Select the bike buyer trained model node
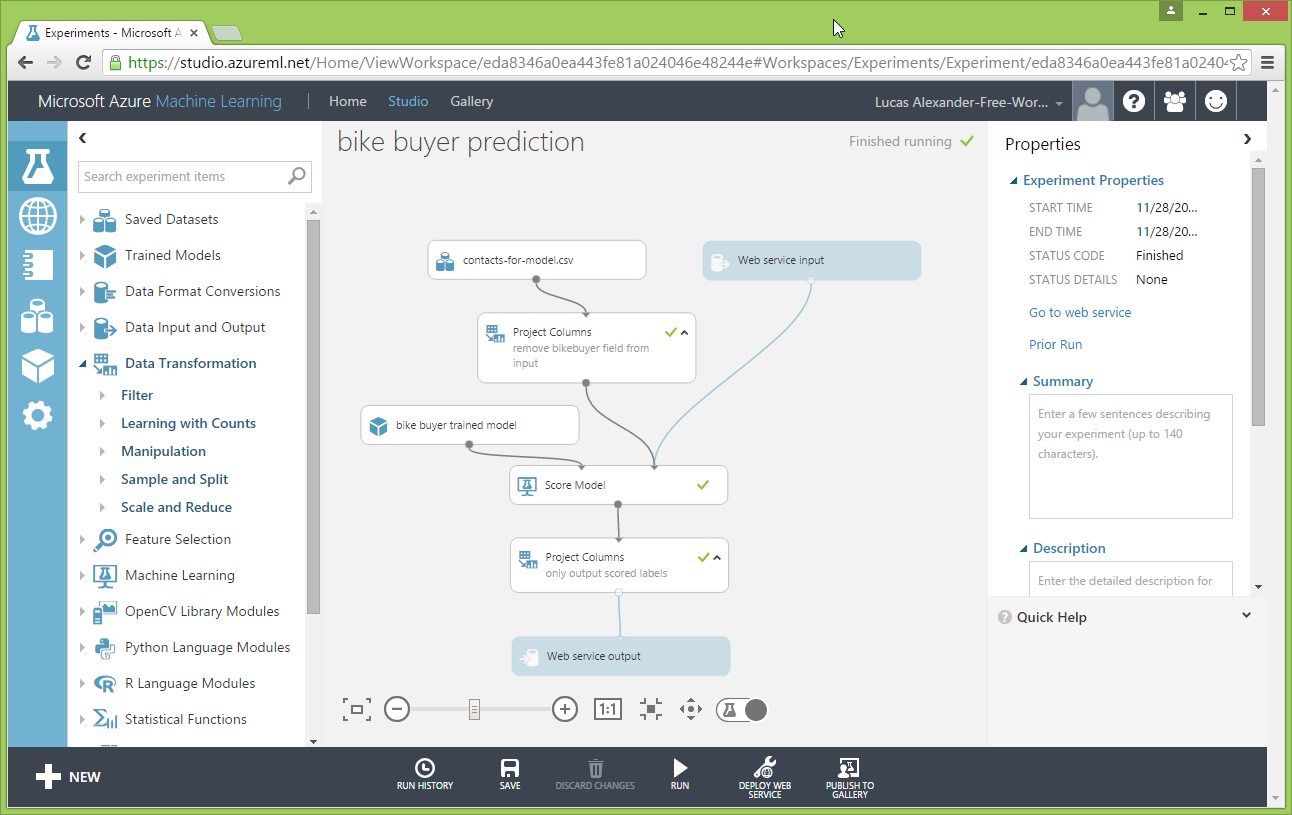1292x815 pixels. click(x=470, y=425)
